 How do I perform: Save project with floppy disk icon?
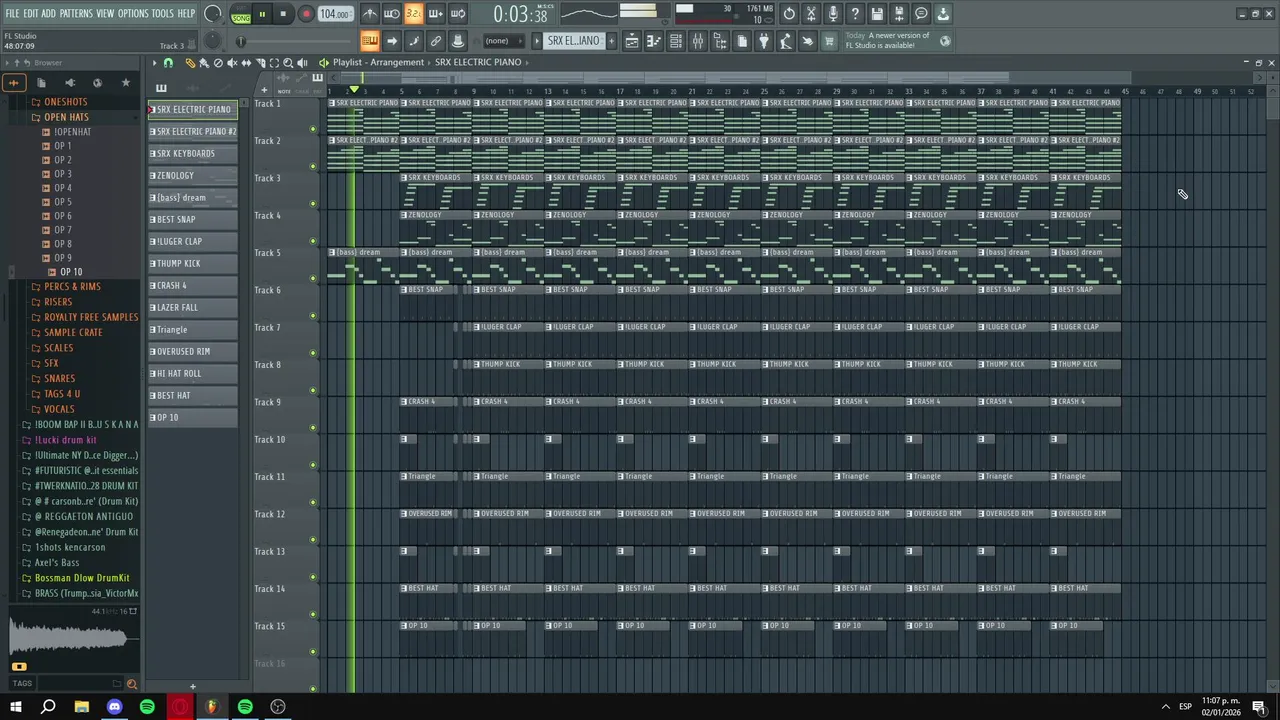coord(877,14)
